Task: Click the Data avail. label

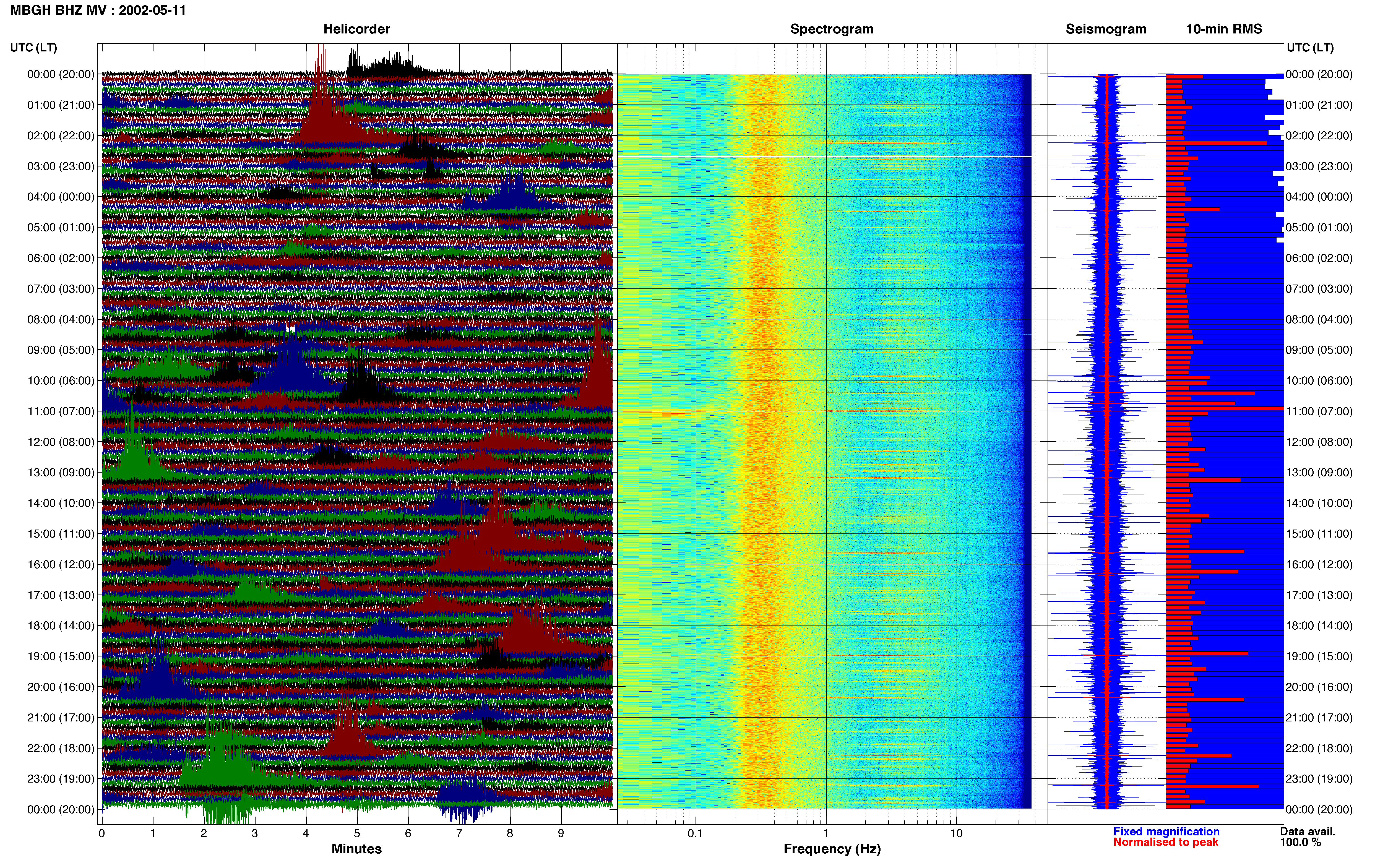Action: pos(1308,831)
